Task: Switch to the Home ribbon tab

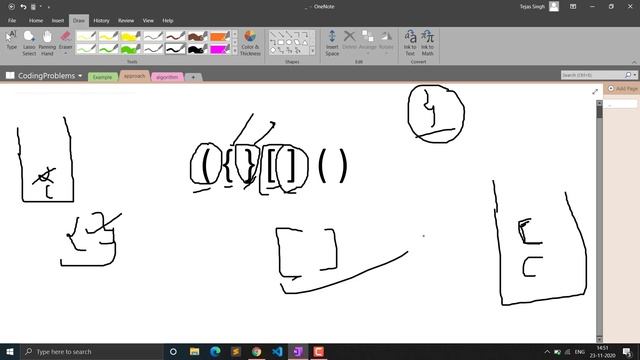Action: (x=36, y=20)
